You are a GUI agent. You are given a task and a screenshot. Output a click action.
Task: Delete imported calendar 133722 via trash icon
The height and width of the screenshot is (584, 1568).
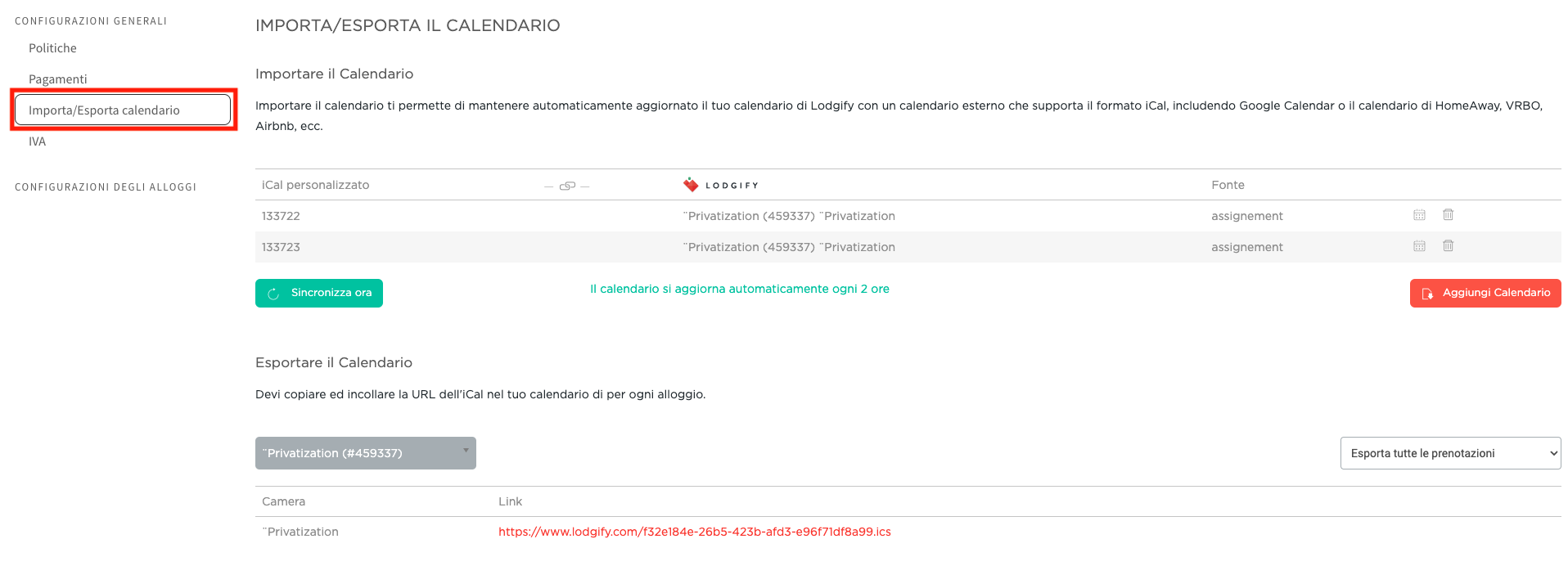click(1448, 215)
